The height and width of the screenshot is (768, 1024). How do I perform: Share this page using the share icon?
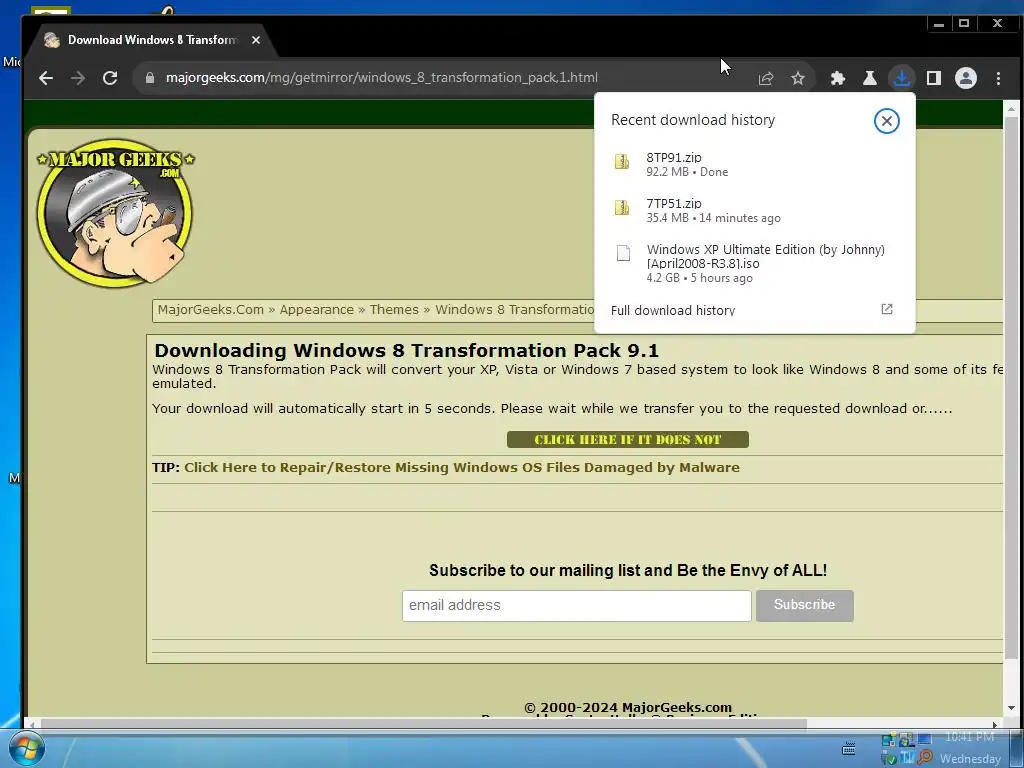765,78
